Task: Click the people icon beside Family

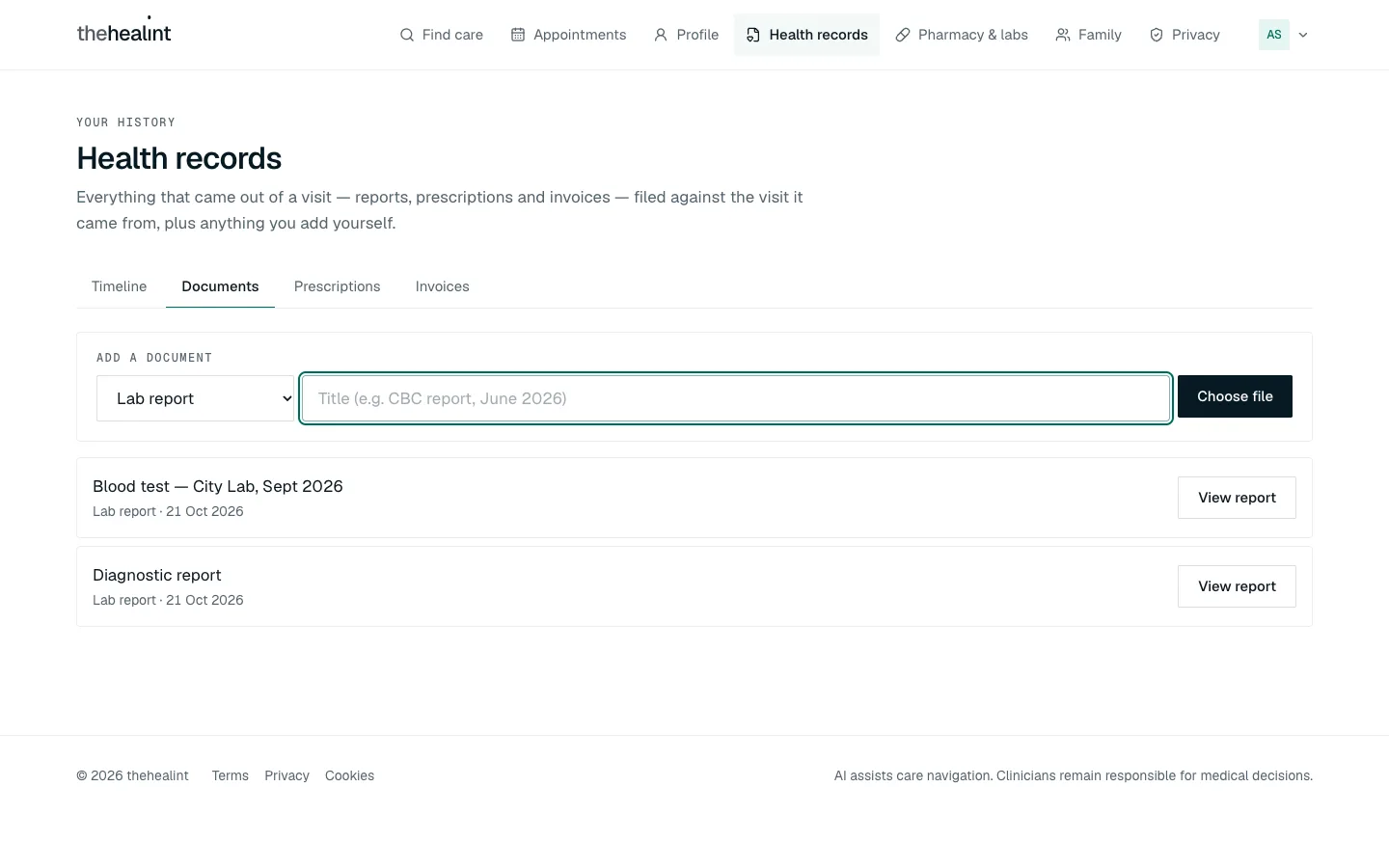Action: tap(1063, 35)
